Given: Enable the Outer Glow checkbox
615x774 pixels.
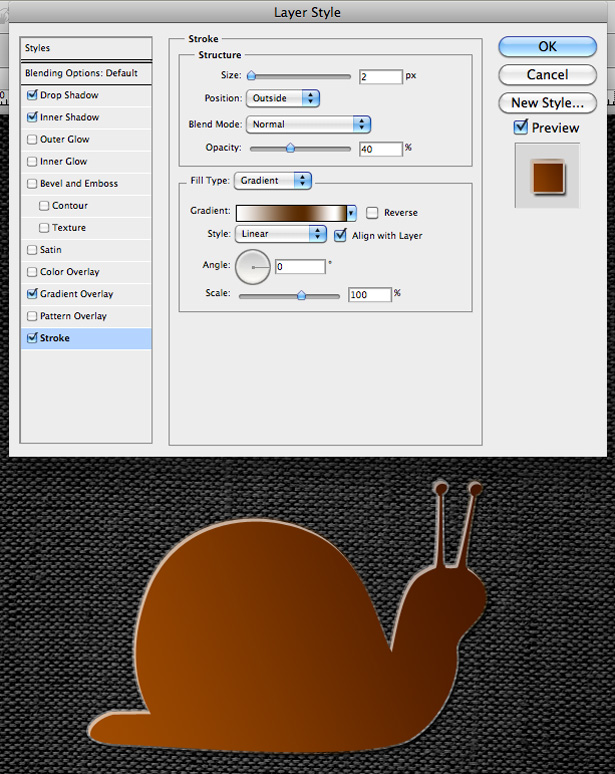Looking at the screenshot, I should pos(32,139).
